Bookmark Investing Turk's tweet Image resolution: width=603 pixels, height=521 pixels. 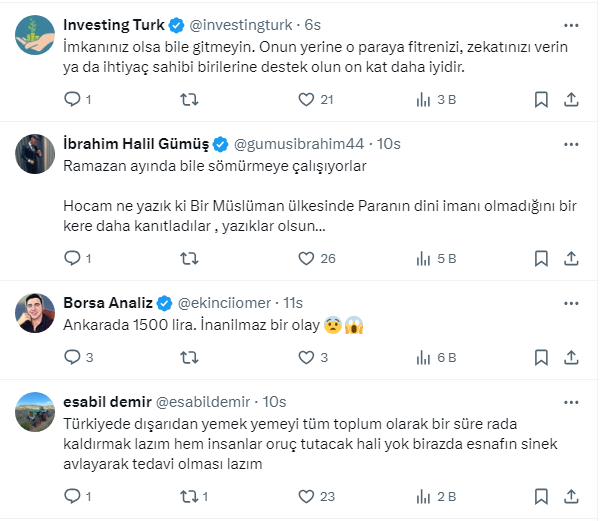541,99
